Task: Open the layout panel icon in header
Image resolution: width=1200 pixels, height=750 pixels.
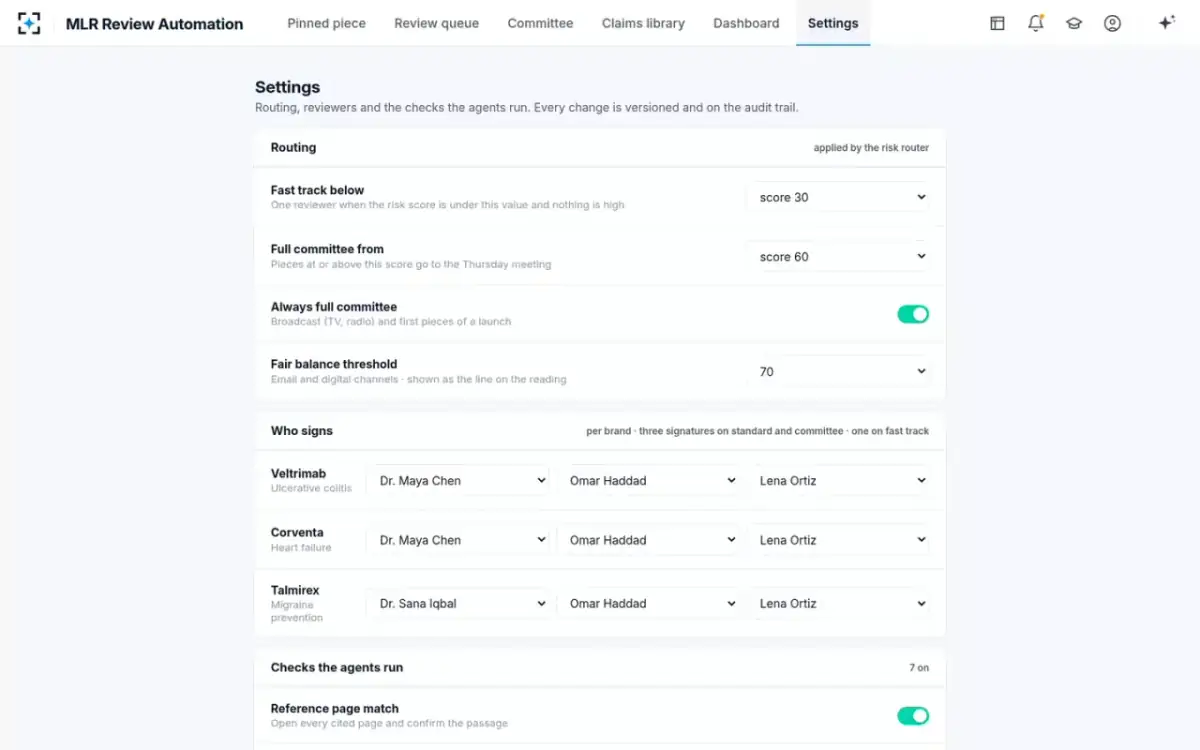Action: pyautogui.click(x=997, y=23)
